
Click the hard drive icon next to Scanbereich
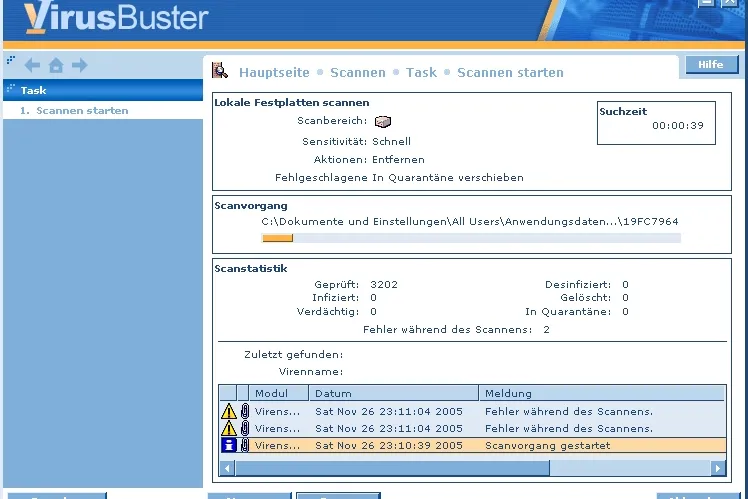click(x=383, y=122)
